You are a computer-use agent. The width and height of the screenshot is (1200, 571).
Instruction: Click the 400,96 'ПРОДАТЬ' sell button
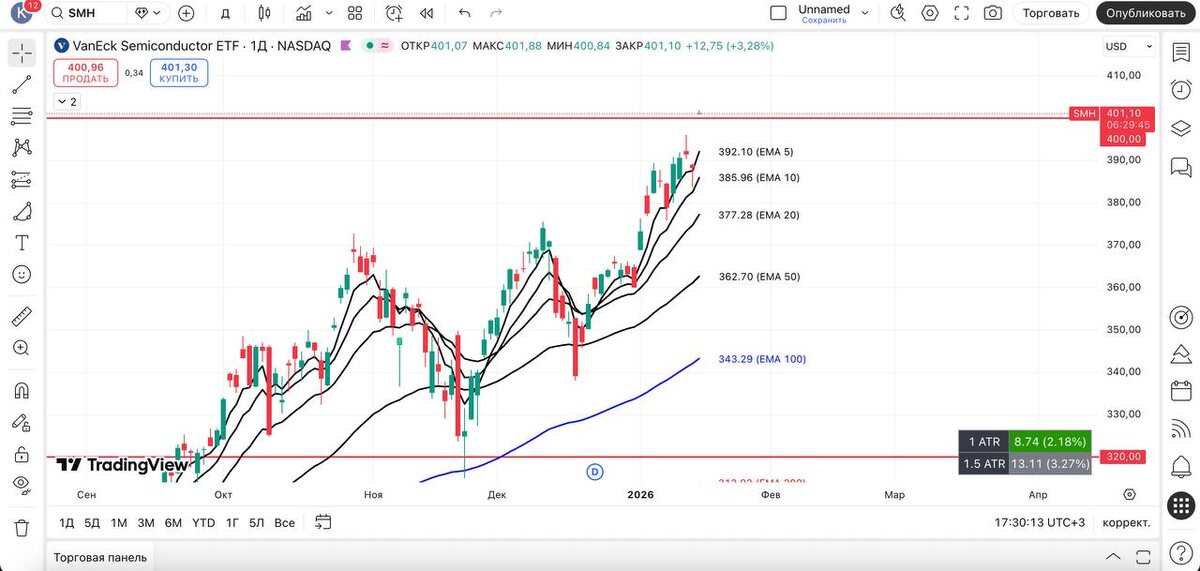pos(85,73)
